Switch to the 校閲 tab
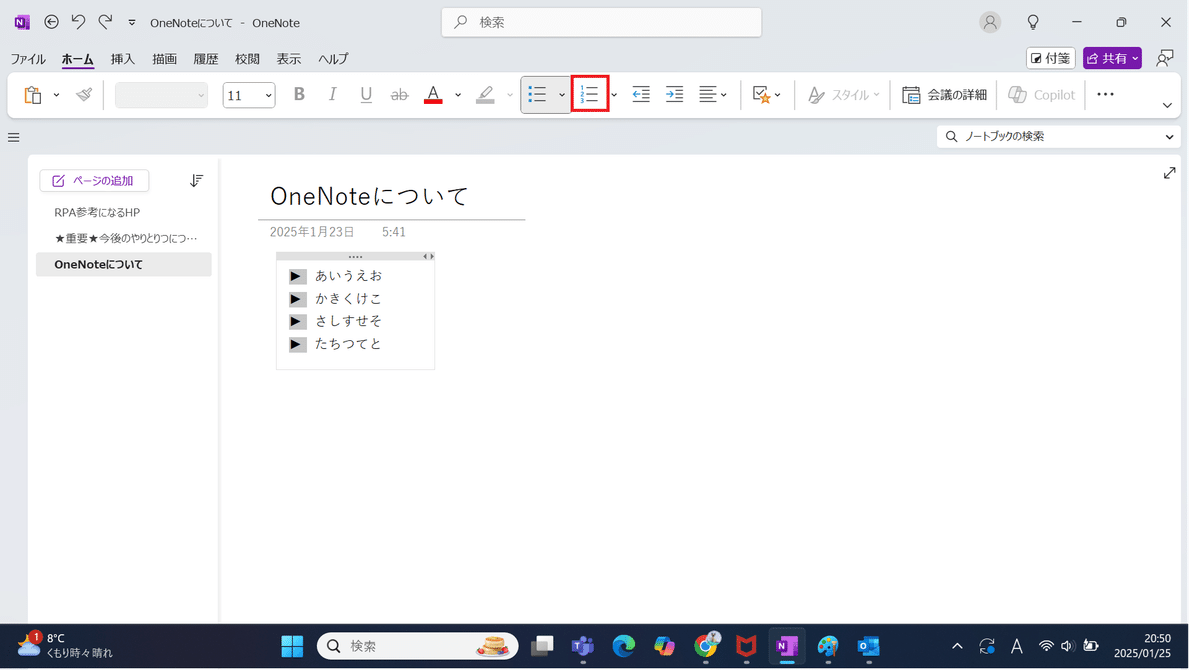Viewport: 1200px width, 670px height. coord(247,59)
